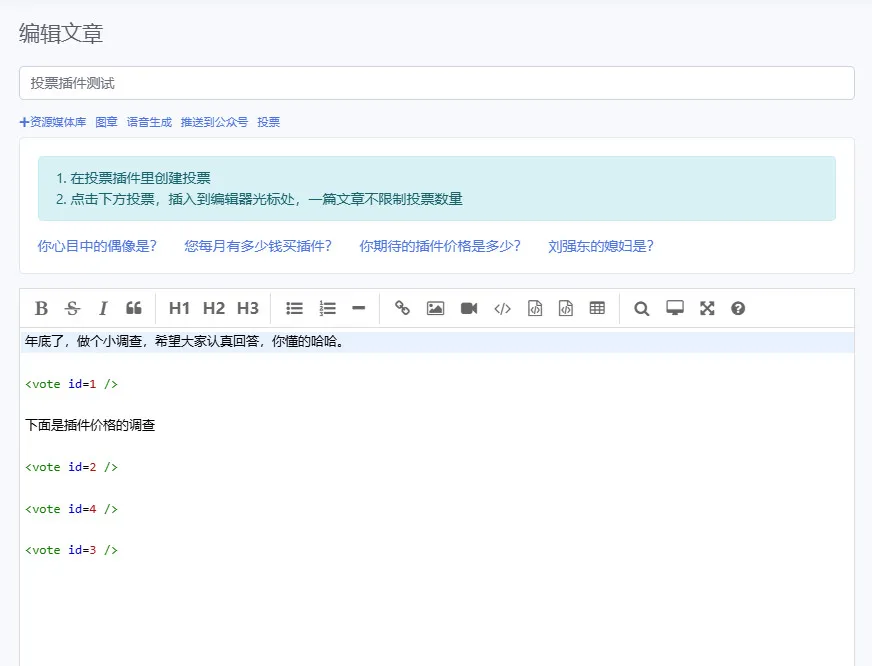The width and height of the screenshot is (872, 666).
Task: Insert a video via camera icon
Action: (469, 309)
